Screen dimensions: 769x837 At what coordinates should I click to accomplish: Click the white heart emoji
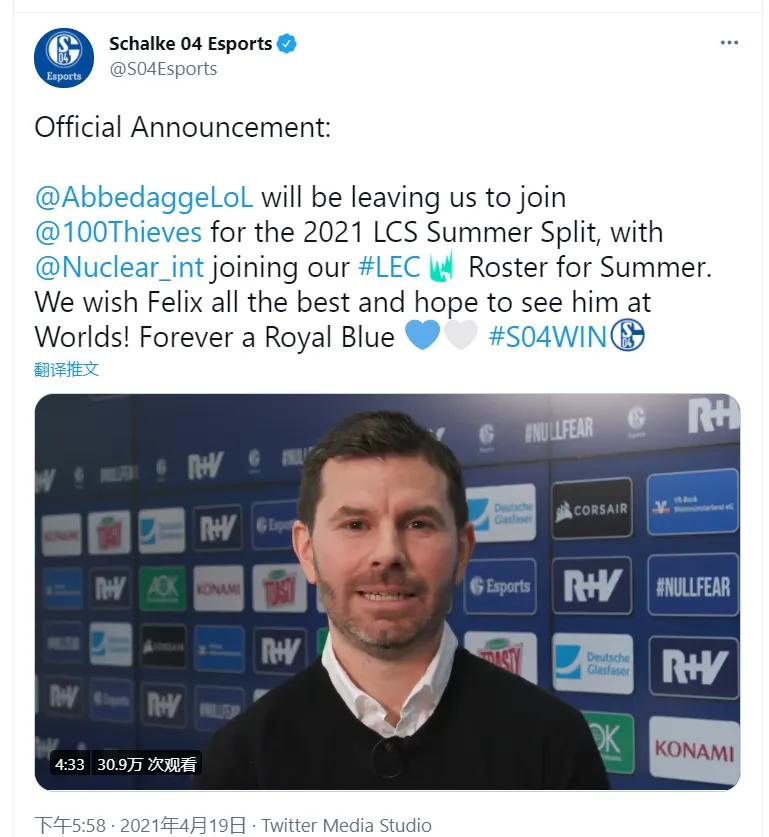coord(460,336)
